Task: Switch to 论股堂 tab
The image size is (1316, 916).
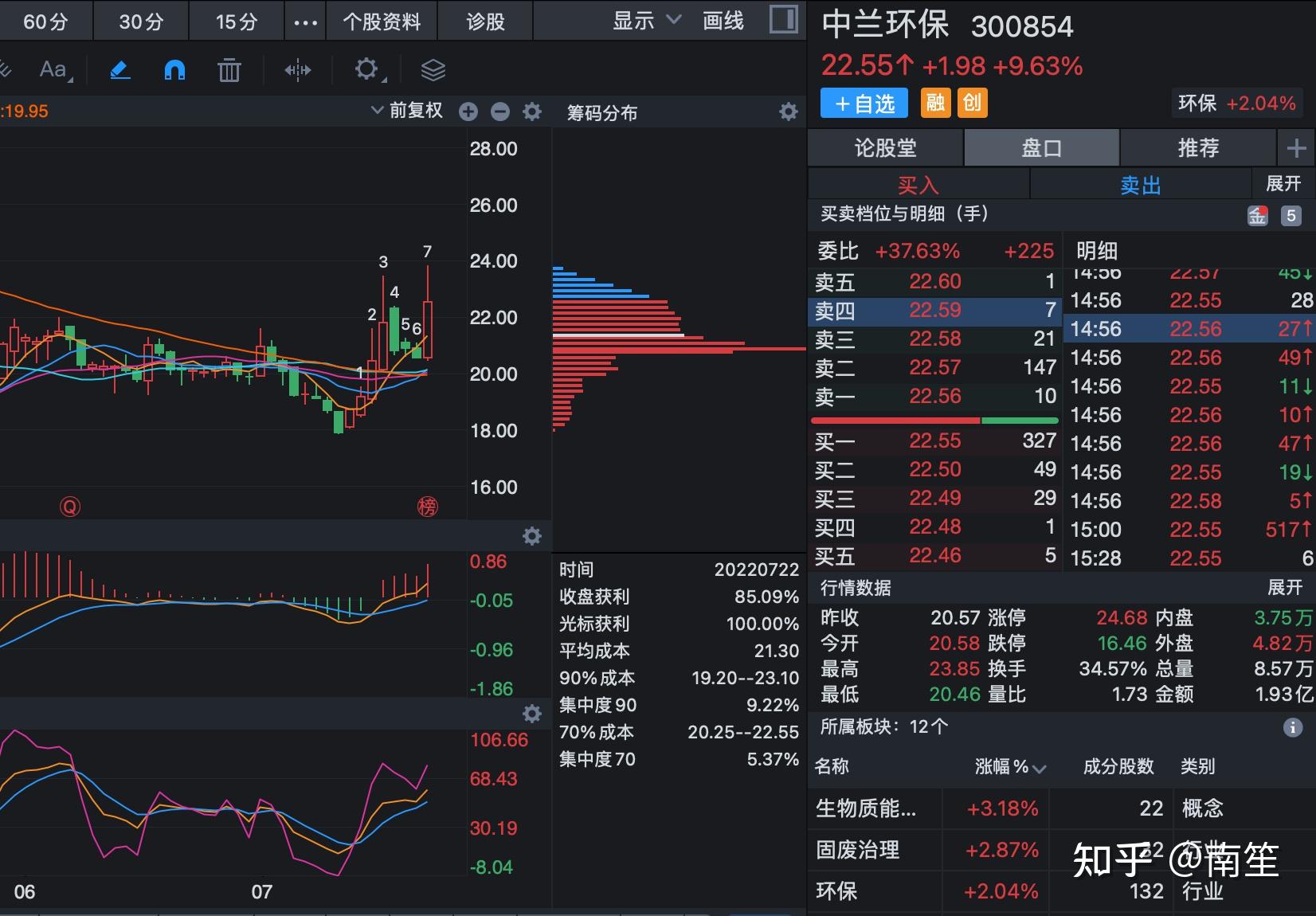Action: (886, 147)
